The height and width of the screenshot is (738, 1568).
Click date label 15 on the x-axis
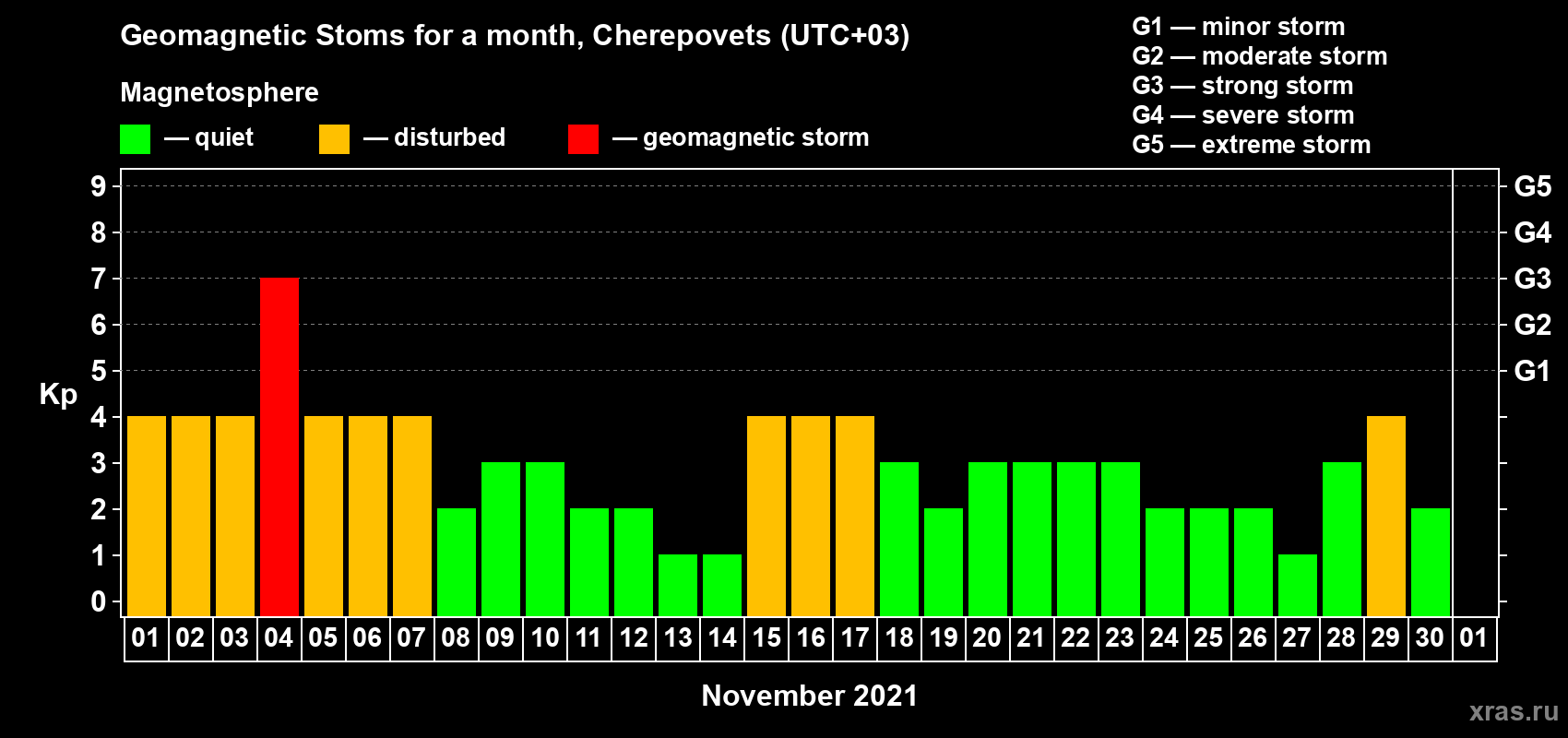pyautogui.click(x=766, y=638)
